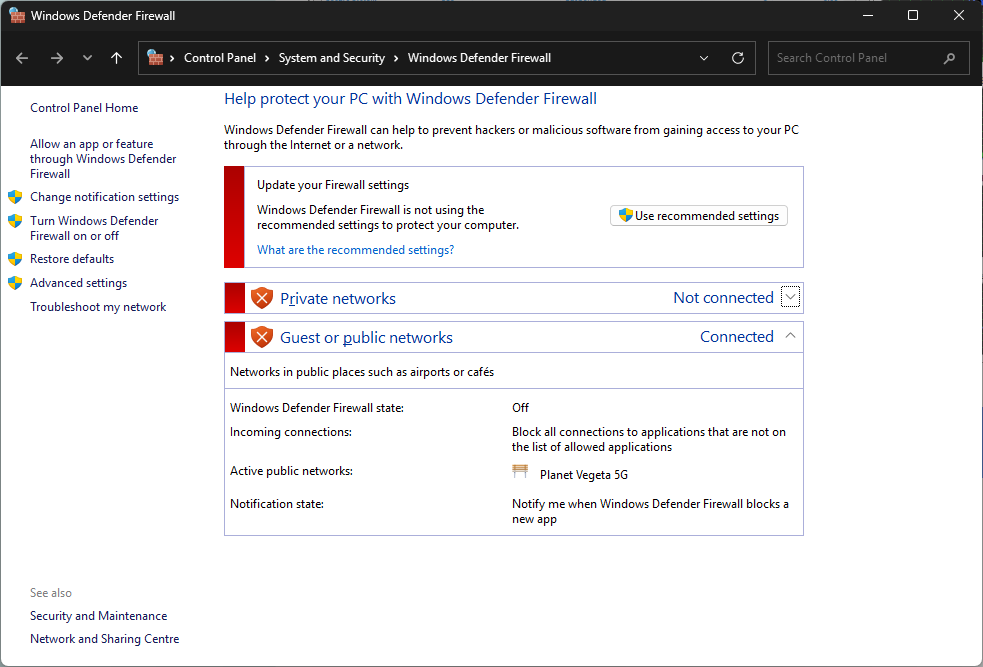Click shield icon beside Change notification settings
This screenshot has width=983, height=667.
(x=15, y=197)
